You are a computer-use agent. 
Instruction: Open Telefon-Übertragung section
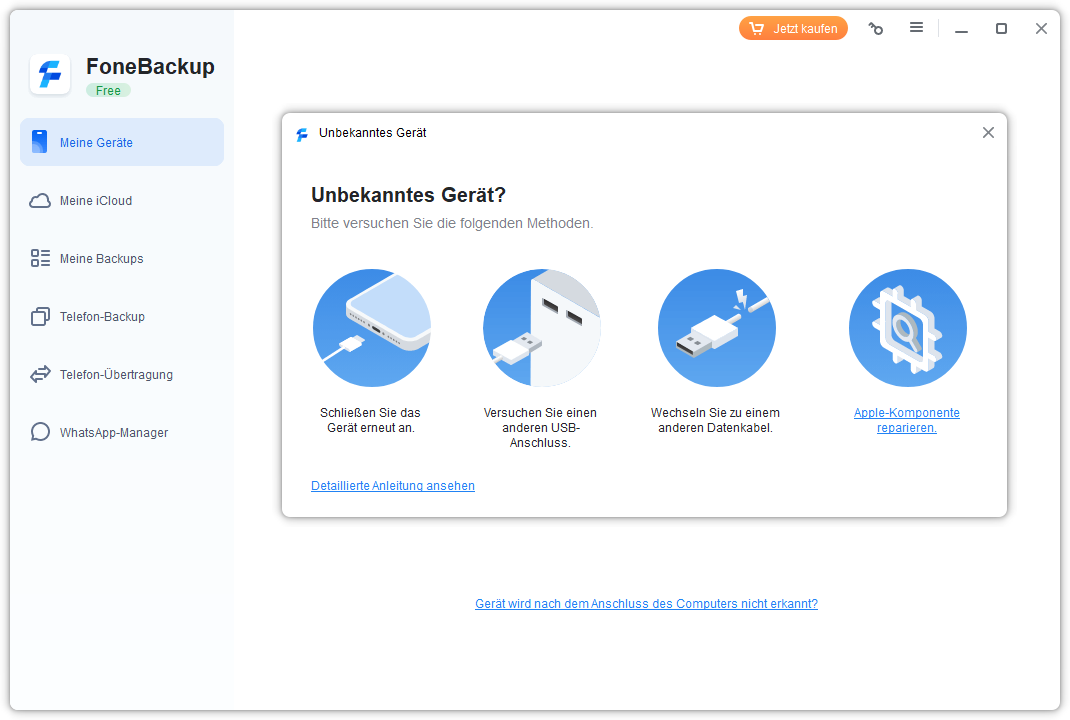(121, 375)
